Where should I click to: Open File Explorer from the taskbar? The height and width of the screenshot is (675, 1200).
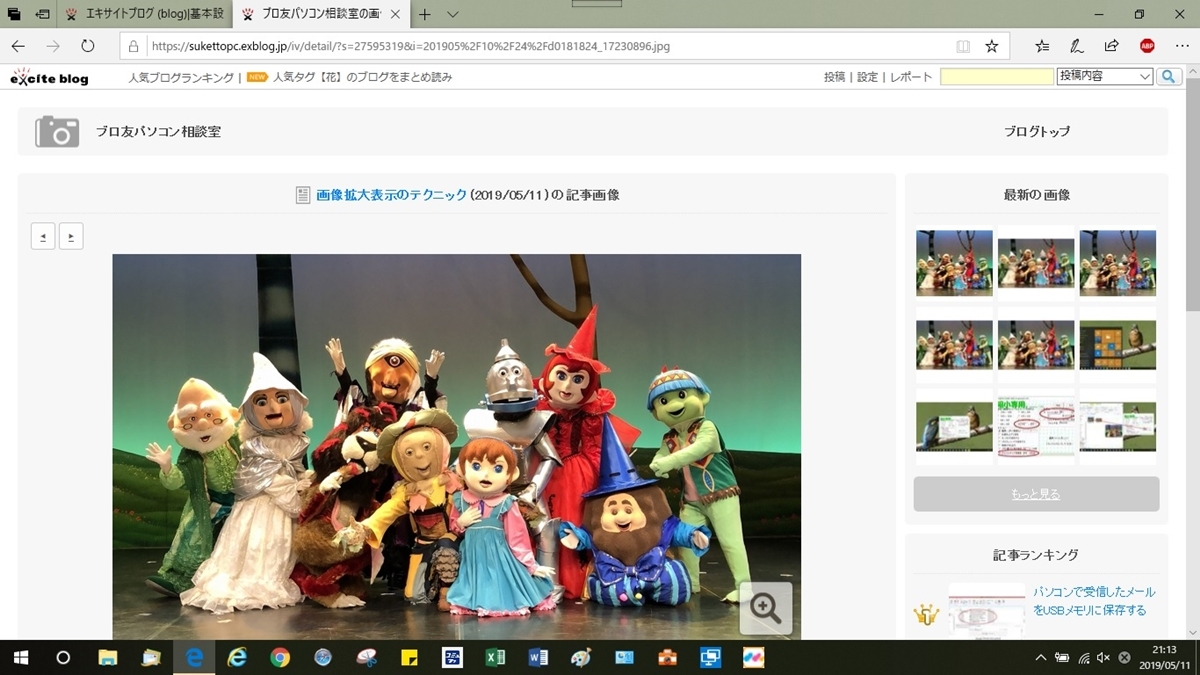pos(107,658)
